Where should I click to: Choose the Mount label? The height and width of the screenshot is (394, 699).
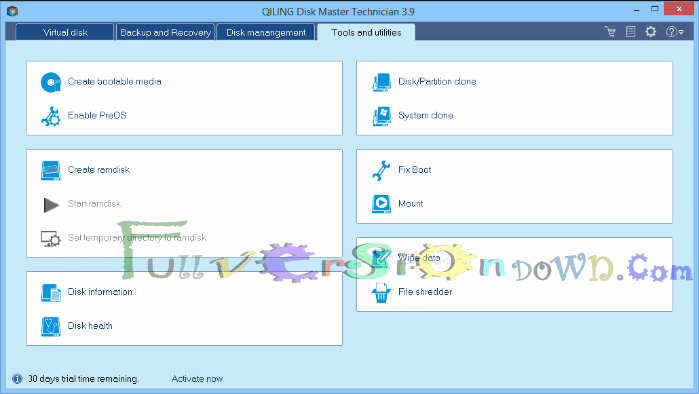click(411, 204)
